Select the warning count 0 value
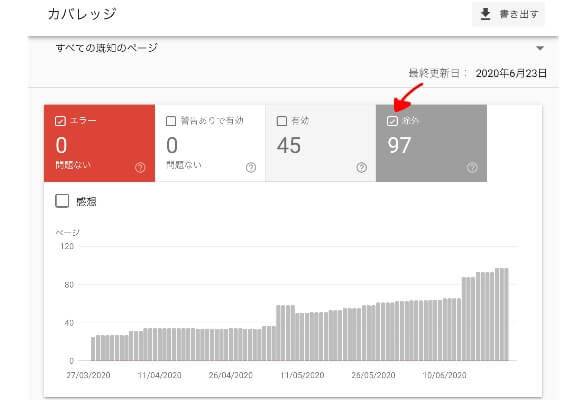The width and height of the screenshot is (577, 400). click(x=172, y=145)
